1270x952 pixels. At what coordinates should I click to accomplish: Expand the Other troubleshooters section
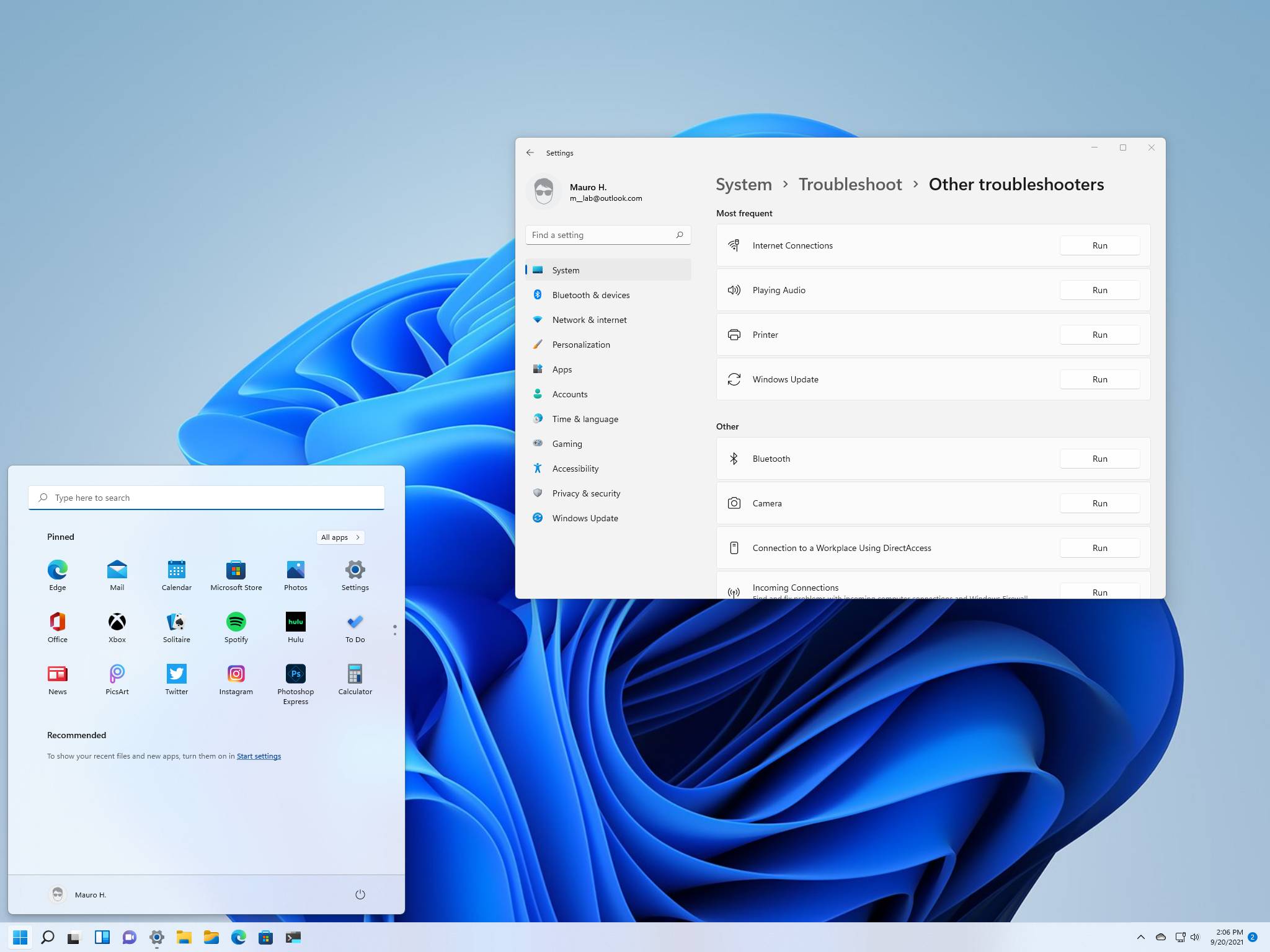pyautogui.click(x=727, y=426)
